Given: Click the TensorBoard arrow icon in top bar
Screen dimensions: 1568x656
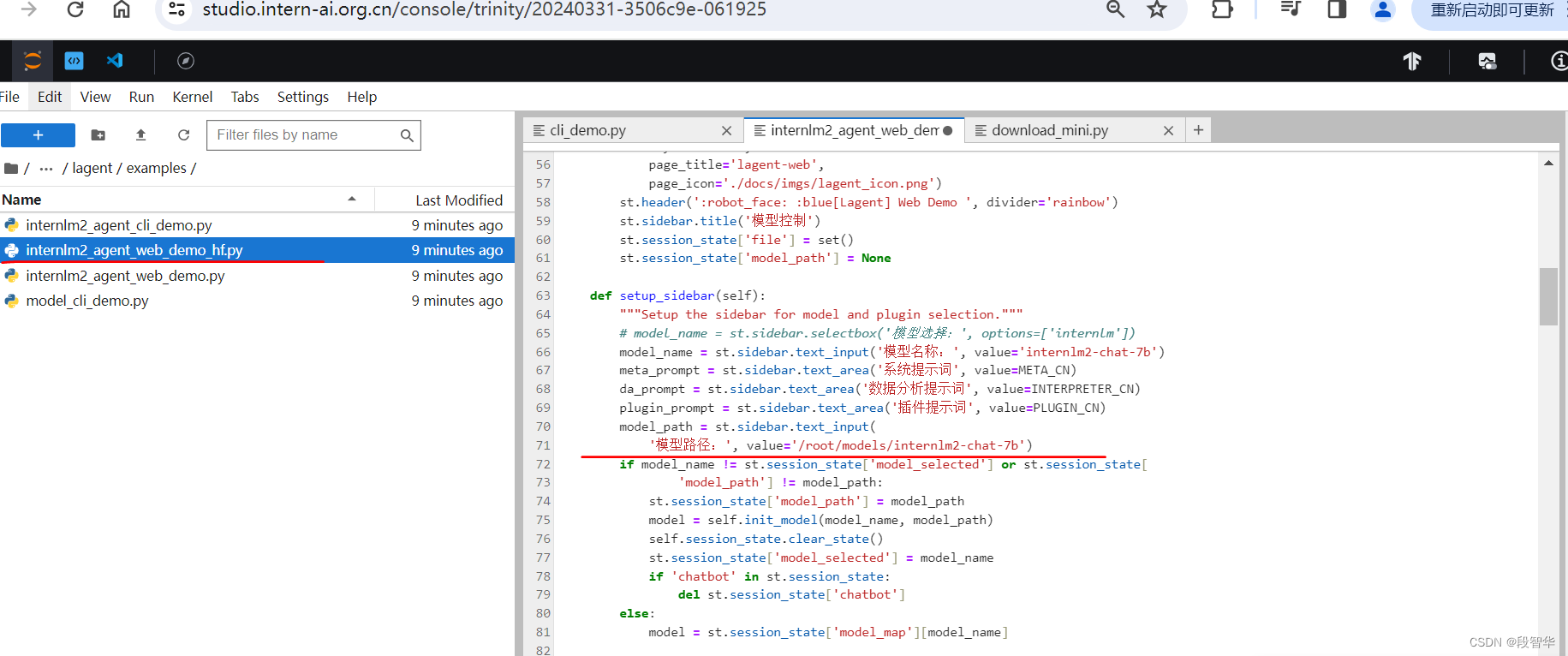Looking at the screenshot, I should 1412,61.
